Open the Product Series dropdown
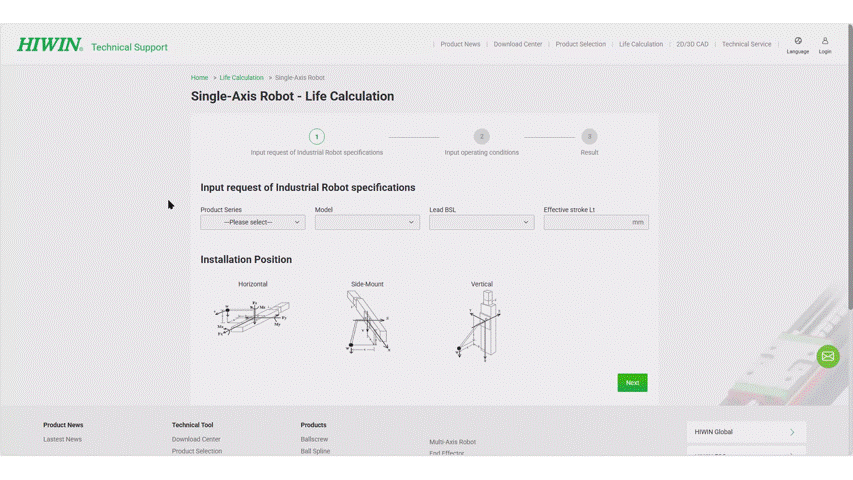Image resolution: width=853 pixels, height=480 pixels. (252, 222)
